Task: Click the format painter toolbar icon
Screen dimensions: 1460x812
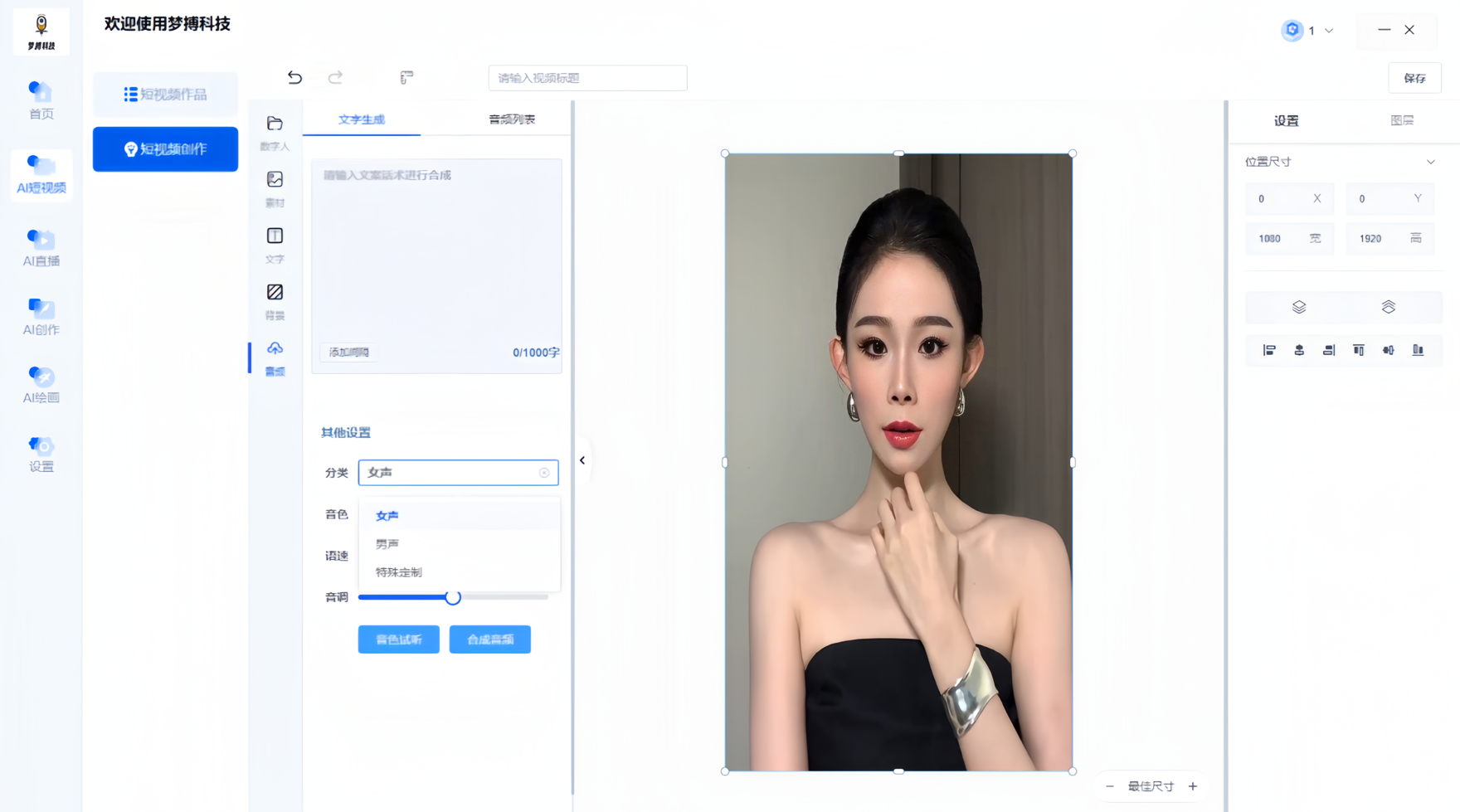Action: click(x=406, y=77)
